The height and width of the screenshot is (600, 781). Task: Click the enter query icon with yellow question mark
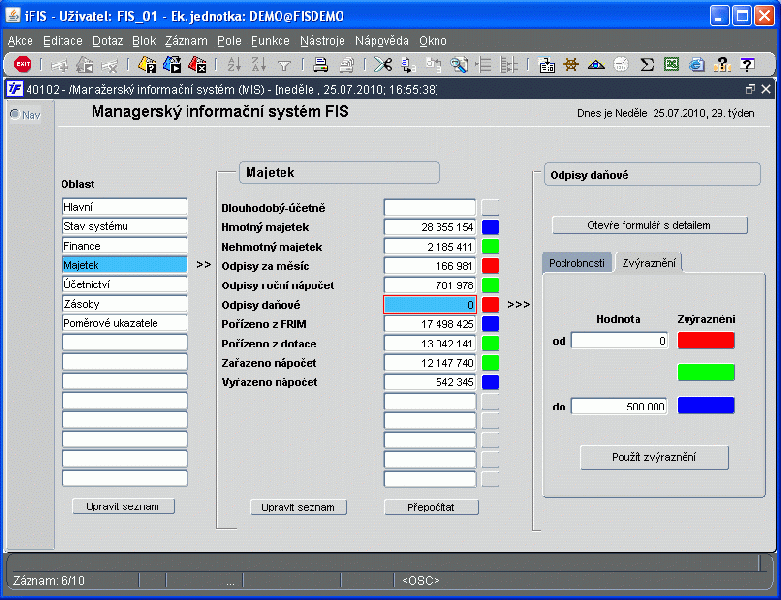147,64
